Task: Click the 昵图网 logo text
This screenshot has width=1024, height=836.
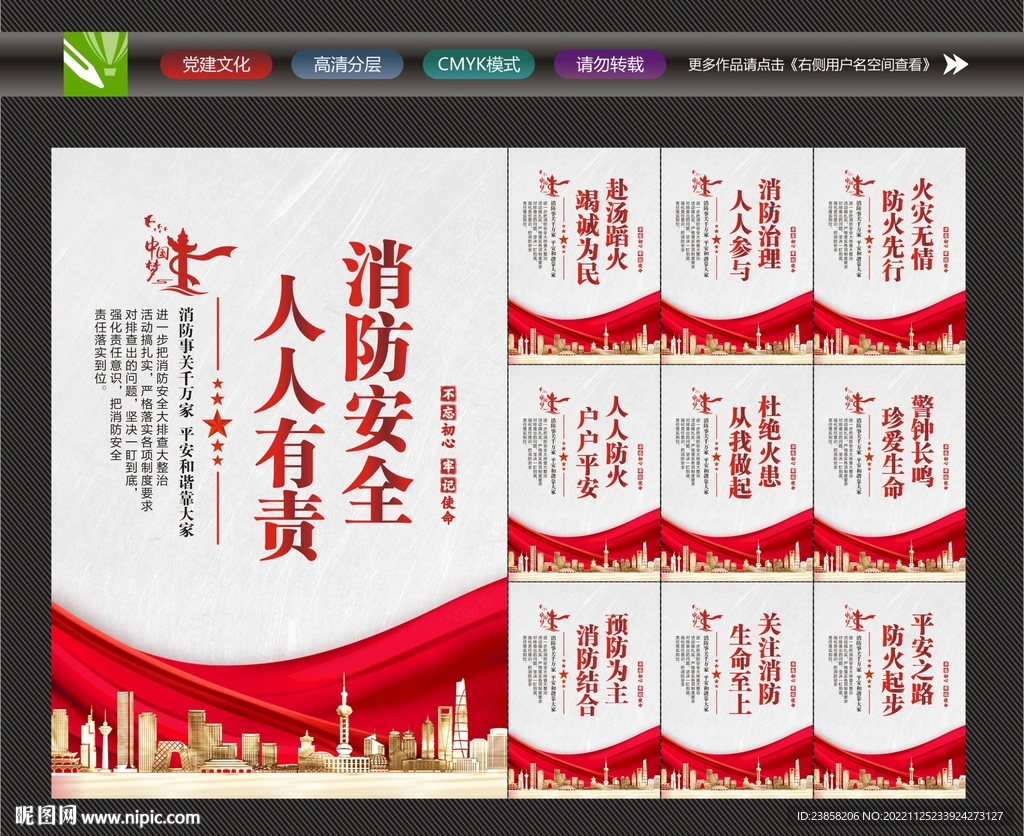Action: [x=45, y=816]
